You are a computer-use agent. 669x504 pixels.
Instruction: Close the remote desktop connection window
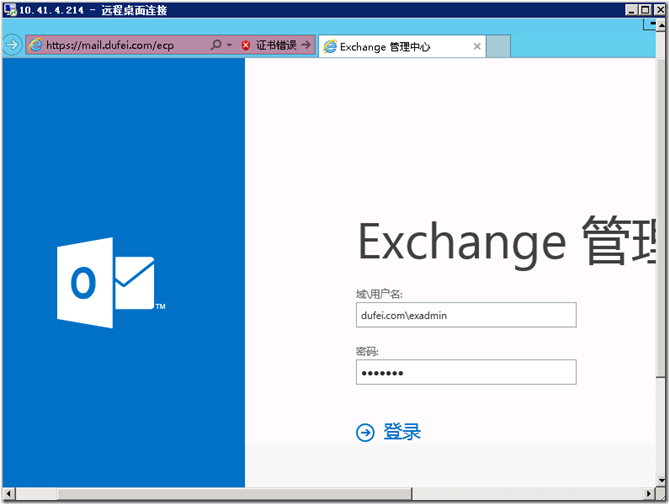(660, 10)
